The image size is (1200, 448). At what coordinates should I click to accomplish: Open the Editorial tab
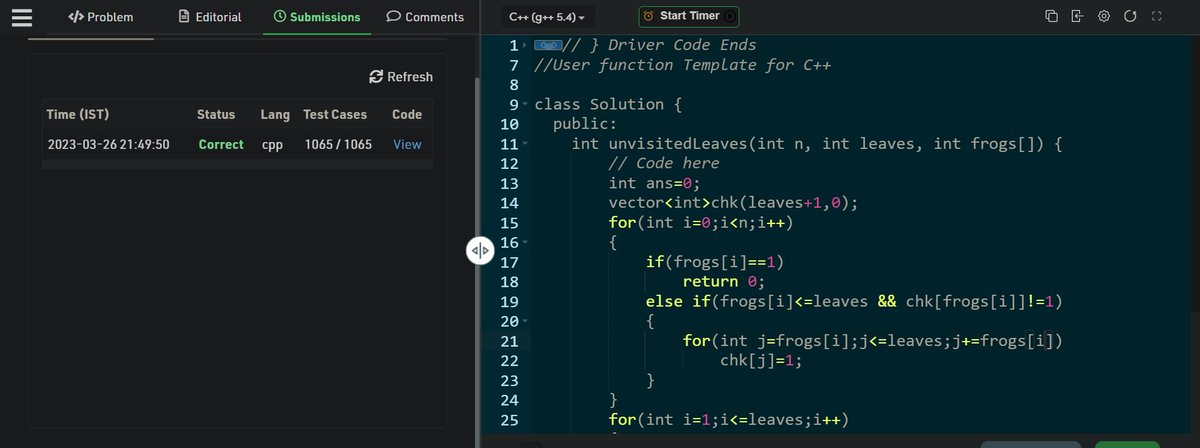208,17
